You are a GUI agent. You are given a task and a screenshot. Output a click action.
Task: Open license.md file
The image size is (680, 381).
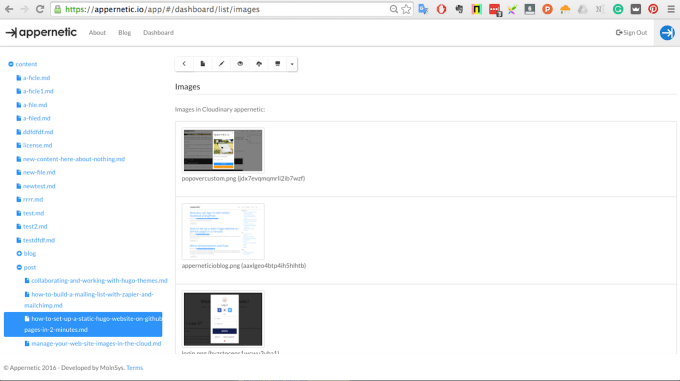(37, 145)
